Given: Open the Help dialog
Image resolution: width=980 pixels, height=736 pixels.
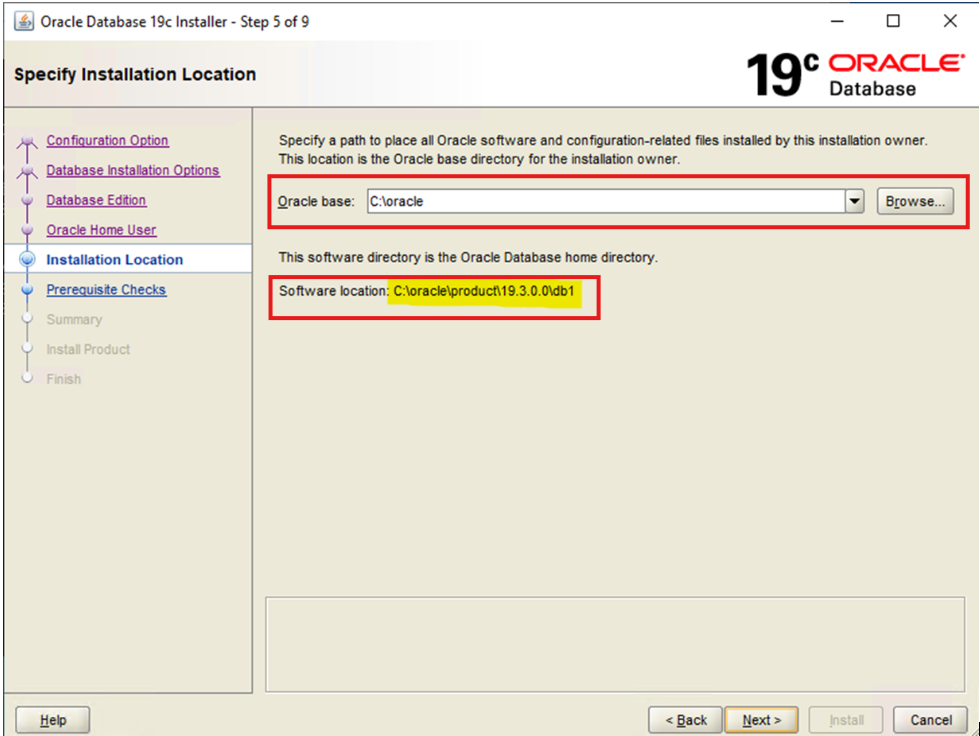Looking at the screenshot, I should [53, 720].
